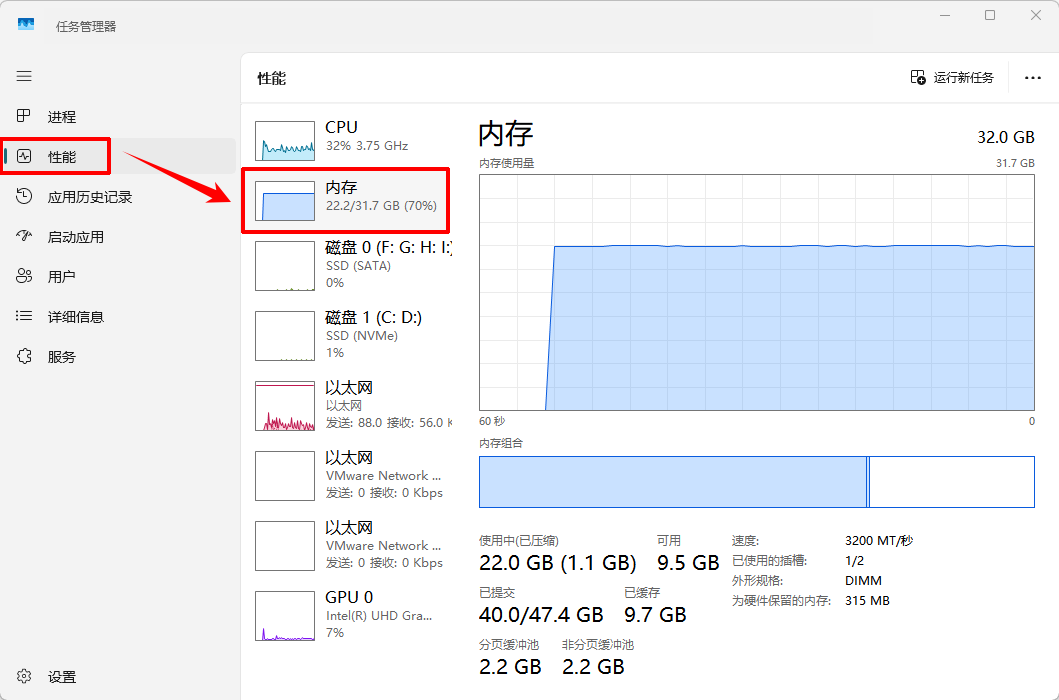Open 应用历史记录 page
Image resolution: width=1059 pixels, height=700 pixels.
(118, 197)
